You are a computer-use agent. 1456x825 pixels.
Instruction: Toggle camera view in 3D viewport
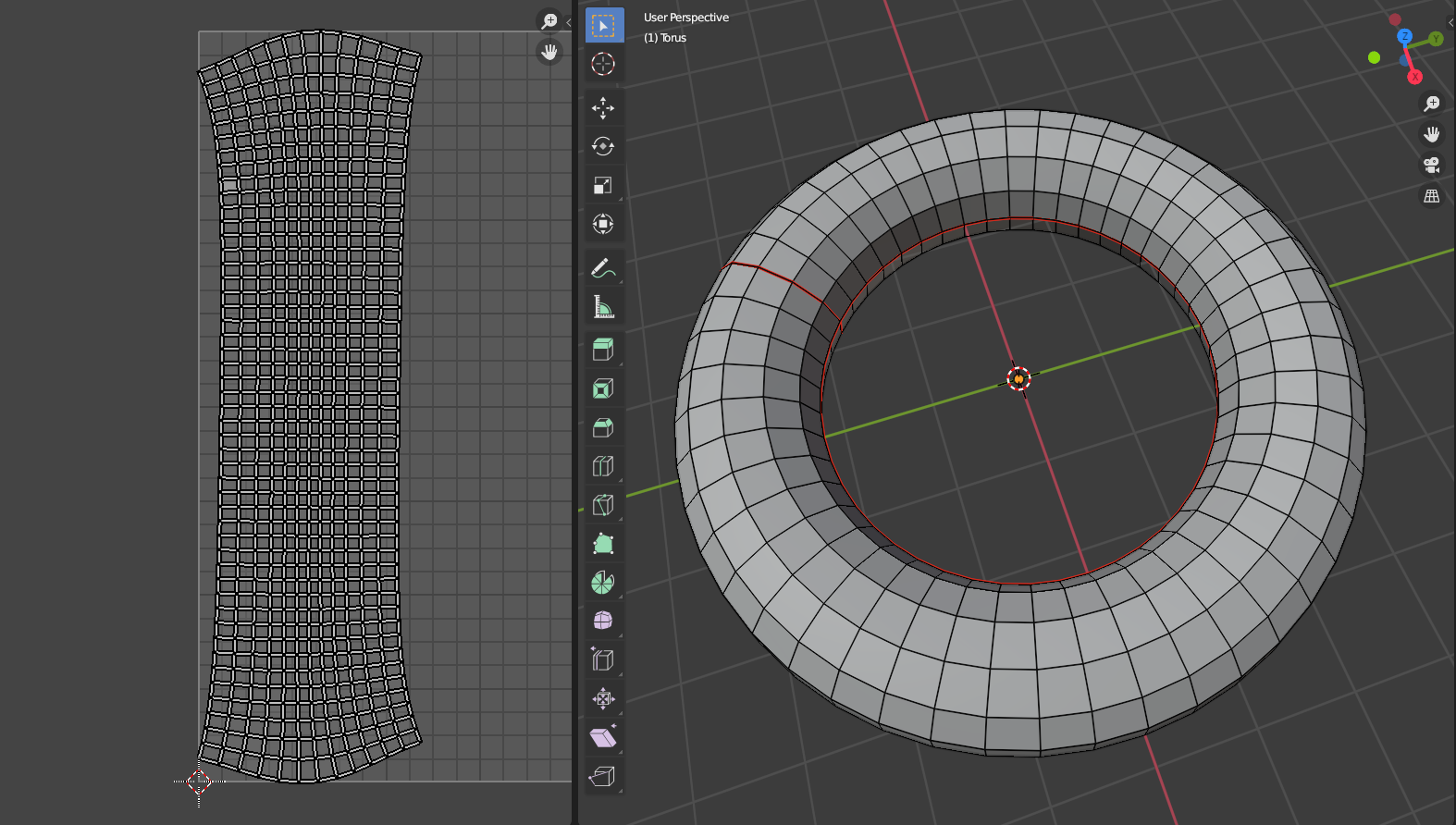[1432, 165]
